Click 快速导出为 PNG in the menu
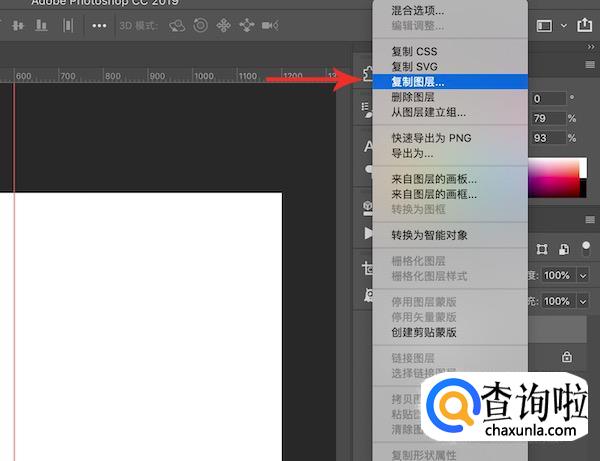Viewport: 600px width, 461px height. click(431, 138)
